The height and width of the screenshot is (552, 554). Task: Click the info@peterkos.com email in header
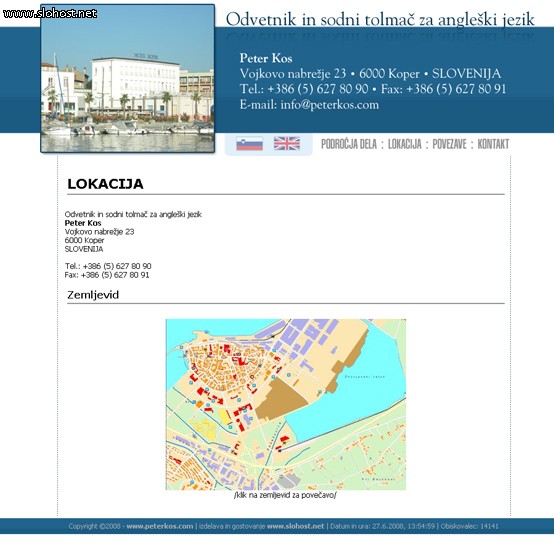point(329,105)
